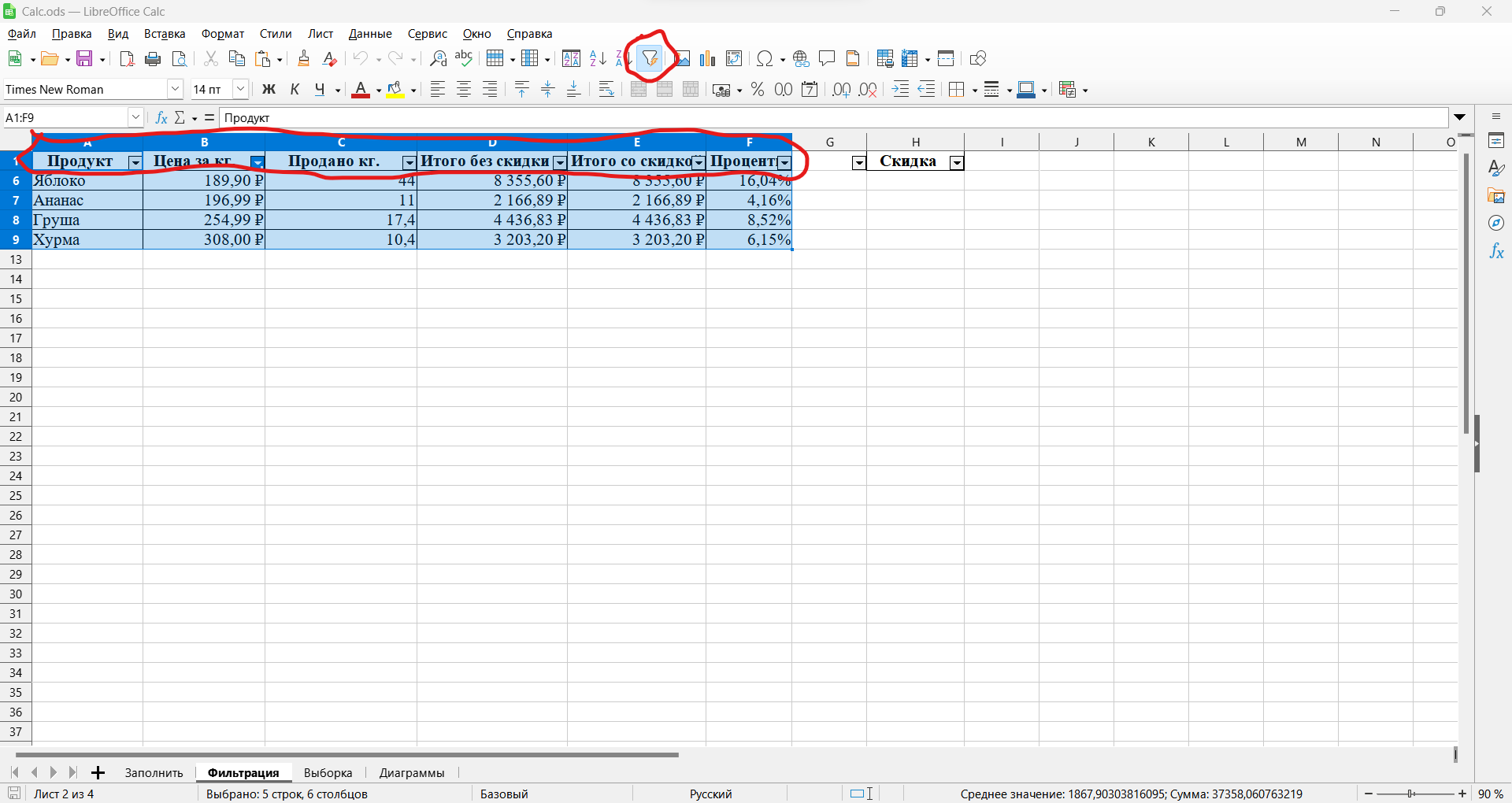
Task: Click the Export as PDF icon
Action: pos(127,58)
